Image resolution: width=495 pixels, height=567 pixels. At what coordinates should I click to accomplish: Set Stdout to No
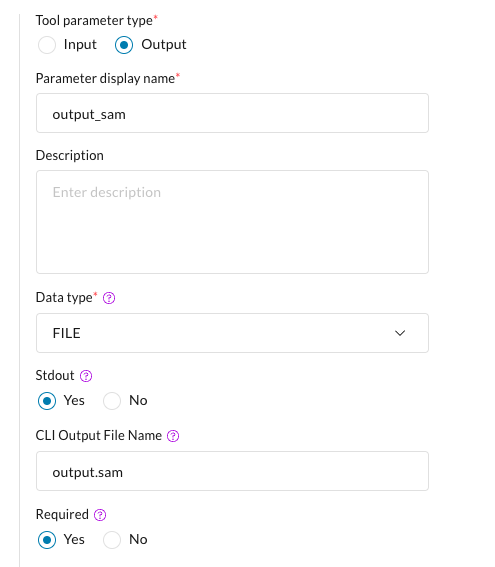click(112, 401)
